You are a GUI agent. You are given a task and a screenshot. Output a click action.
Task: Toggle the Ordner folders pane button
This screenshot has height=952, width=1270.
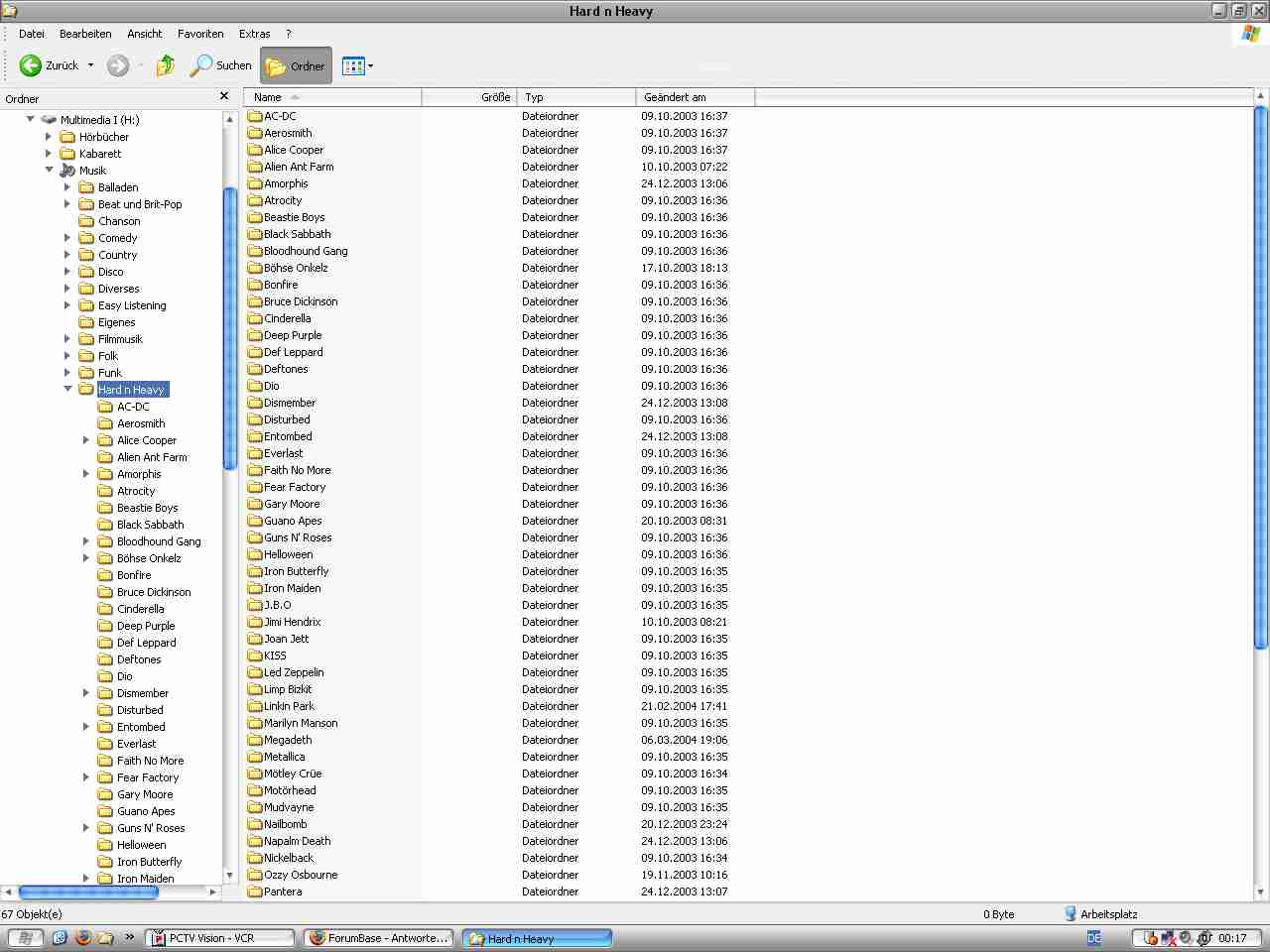(x=296, y=66)
